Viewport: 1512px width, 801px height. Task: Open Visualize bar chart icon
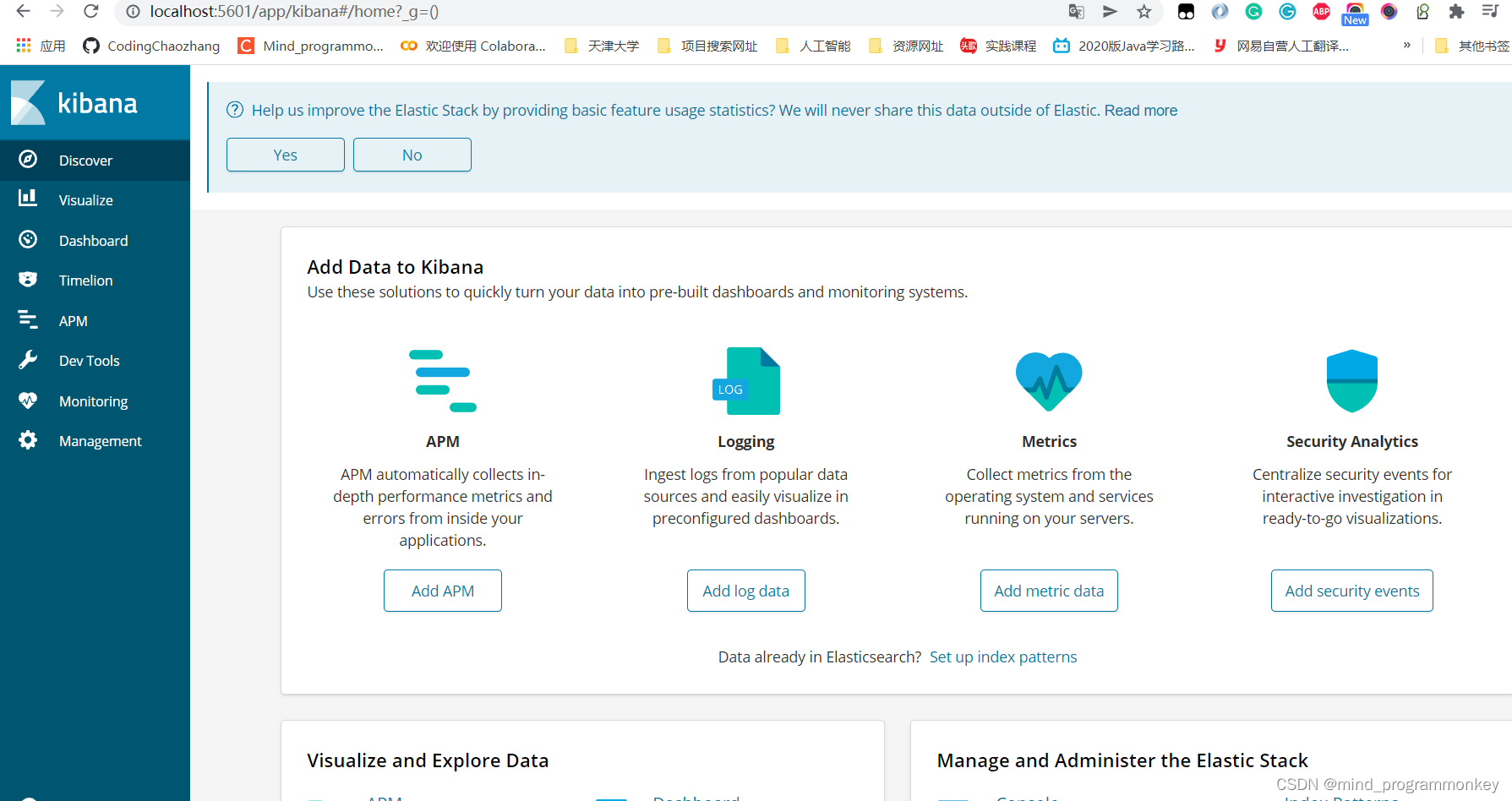coord(28,198)
